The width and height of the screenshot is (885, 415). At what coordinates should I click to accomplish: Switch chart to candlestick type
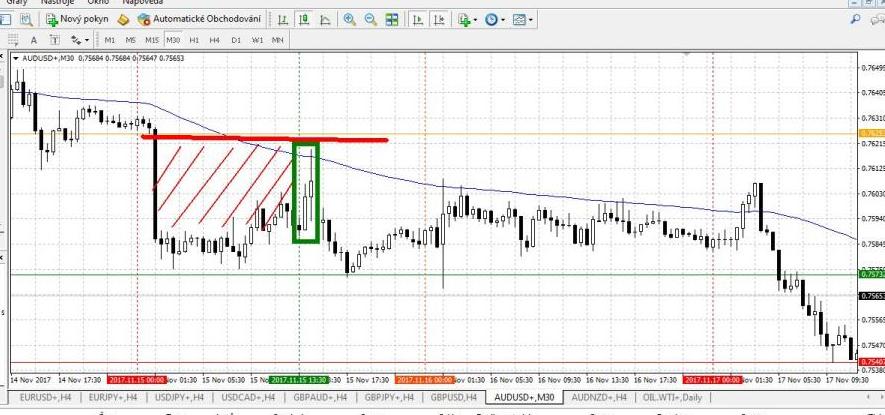(304, 20)
